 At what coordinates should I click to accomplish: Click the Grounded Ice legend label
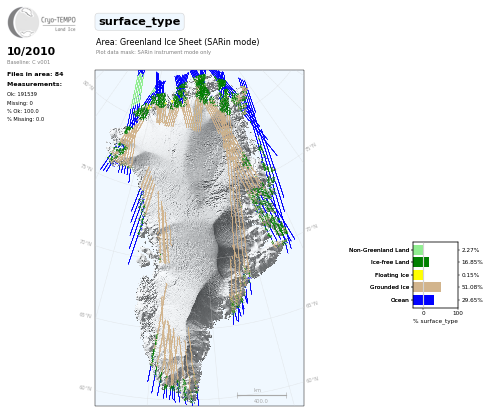click(x=389, y=287)
